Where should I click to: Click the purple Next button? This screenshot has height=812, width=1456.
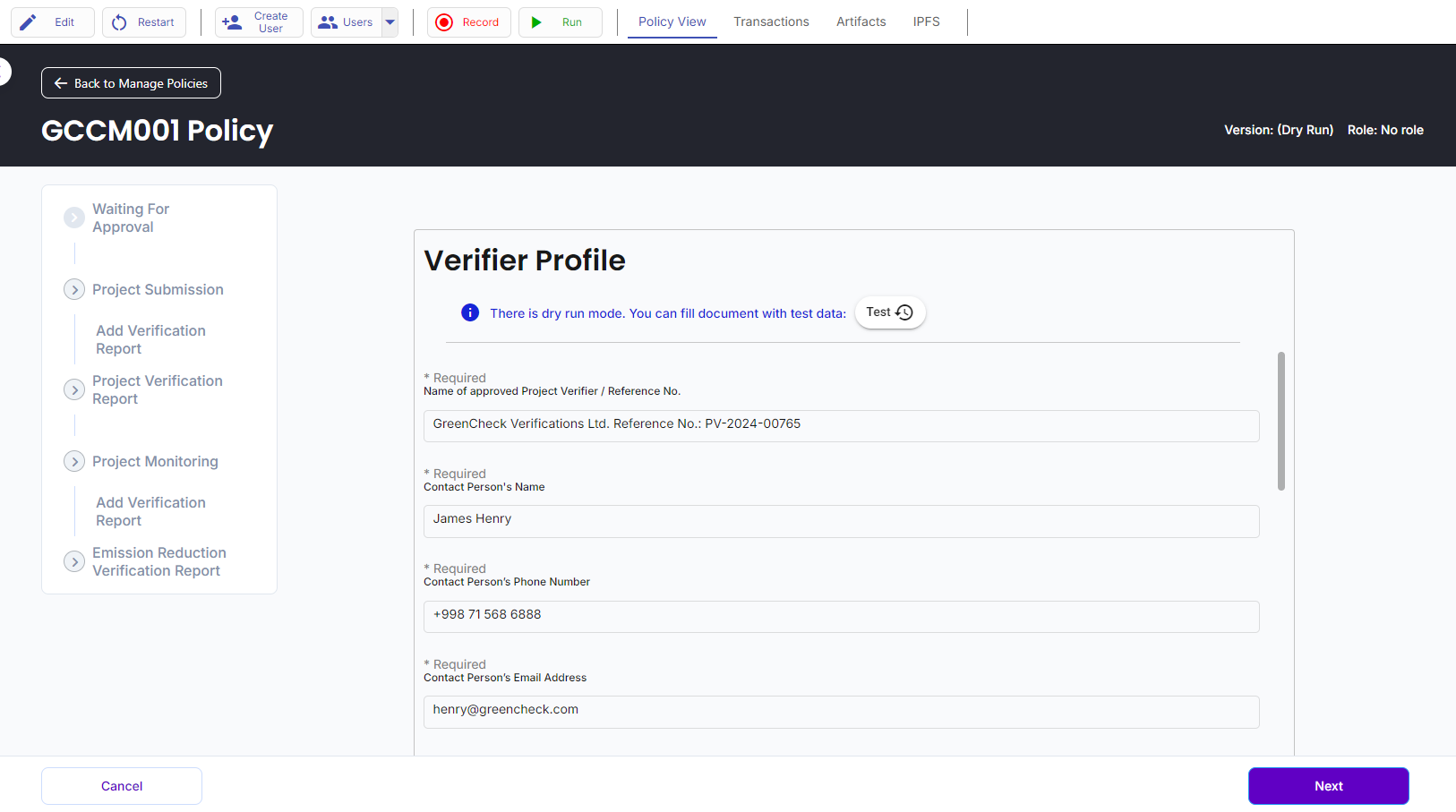[x=1328, y=786]
